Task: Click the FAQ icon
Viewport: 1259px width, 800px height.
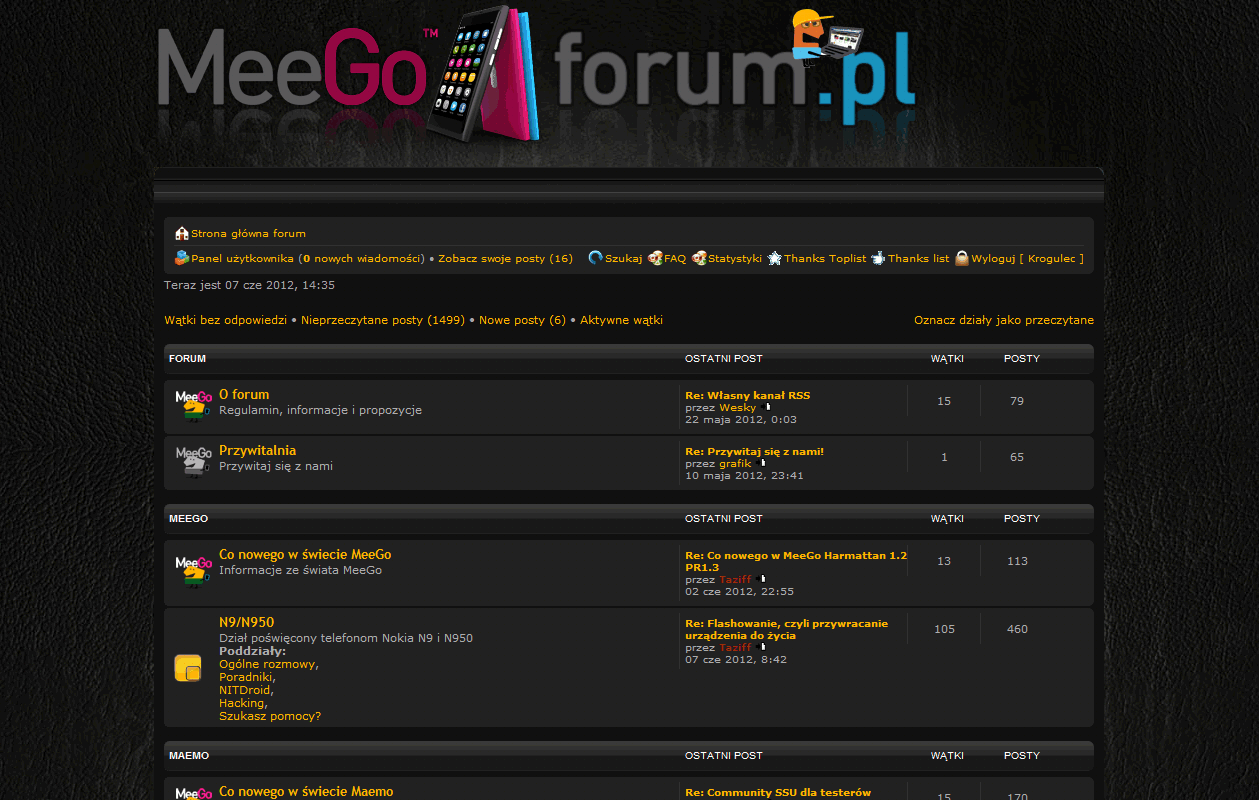Action: click(x=655, y=258)
